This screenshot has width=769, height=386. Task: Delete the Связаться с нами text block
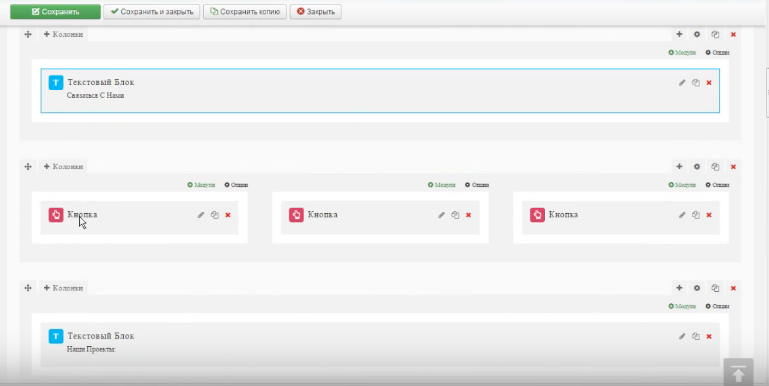[x=709, y=83]
